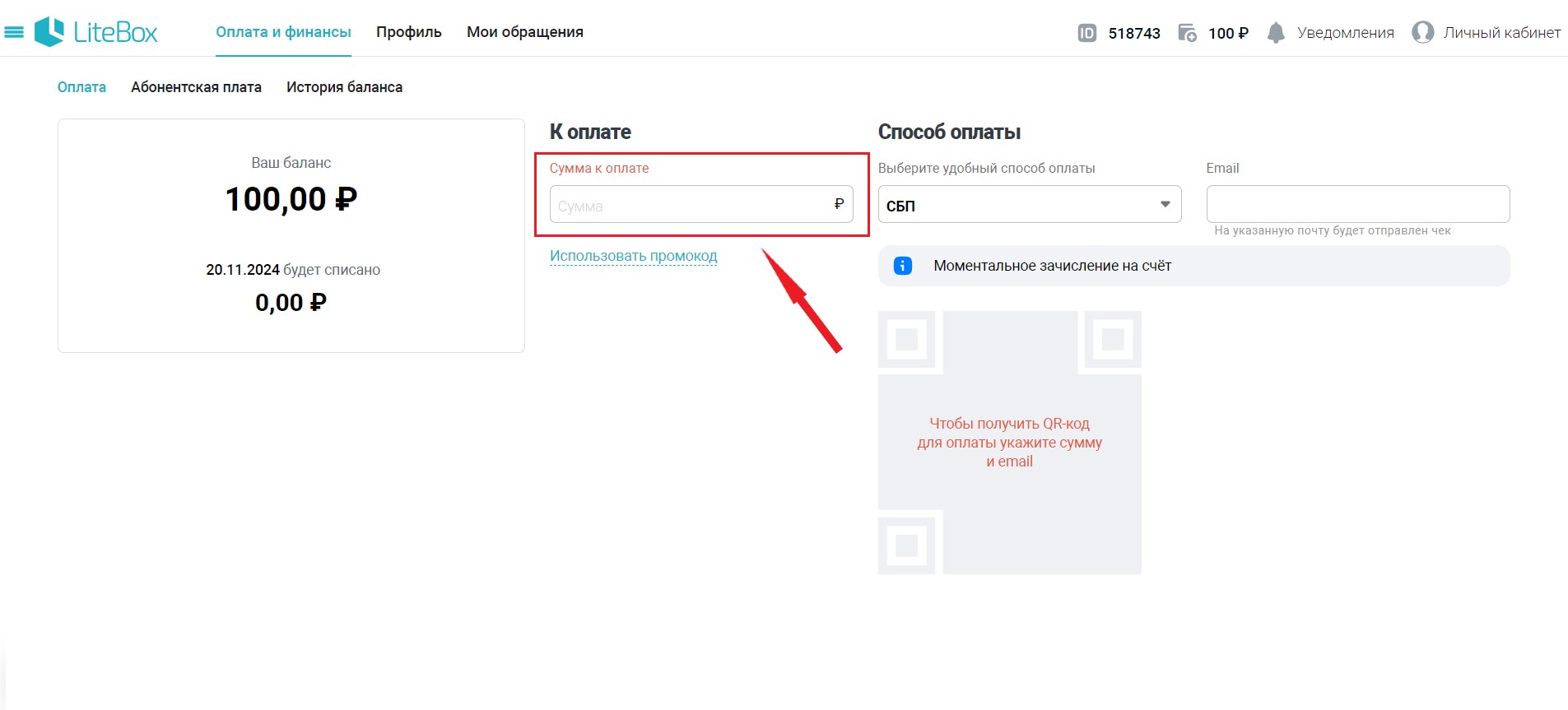The width and height of the screenshot is (1568, 710).
Task: Switch to the Оплата tab
Action: pos(81,87)
